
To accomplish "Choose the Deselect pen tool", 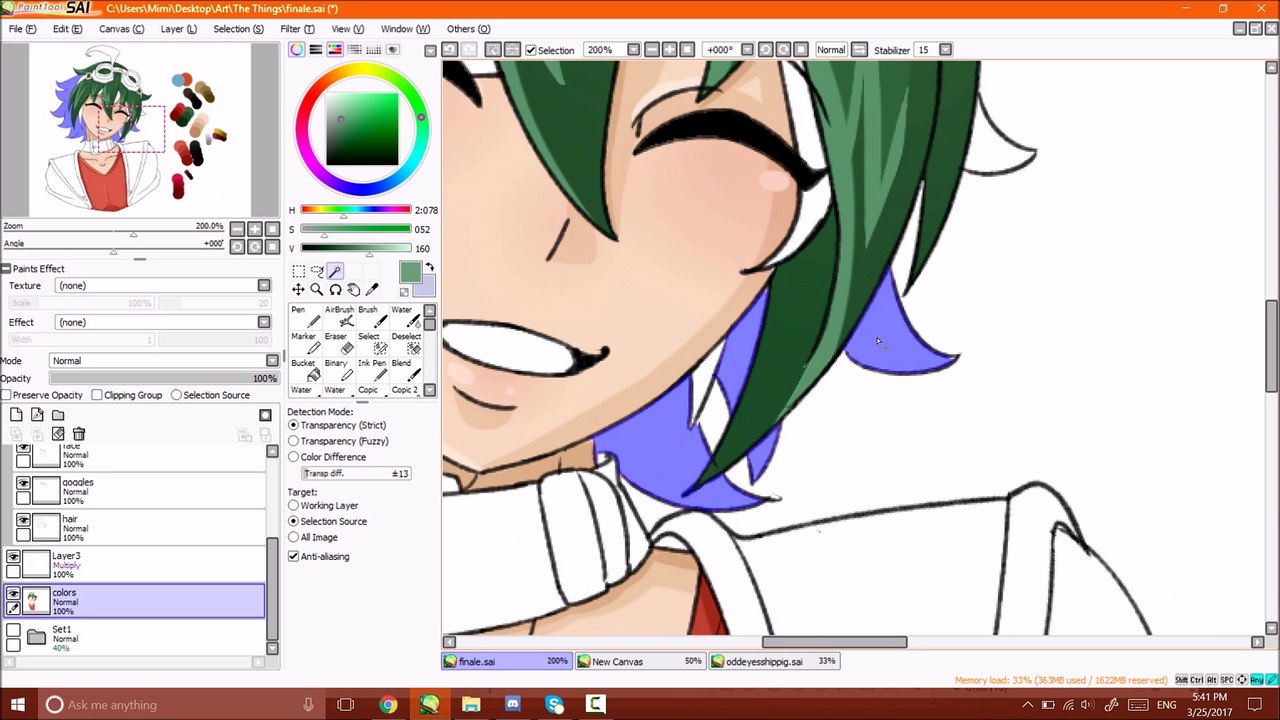I will coord(406,344).
